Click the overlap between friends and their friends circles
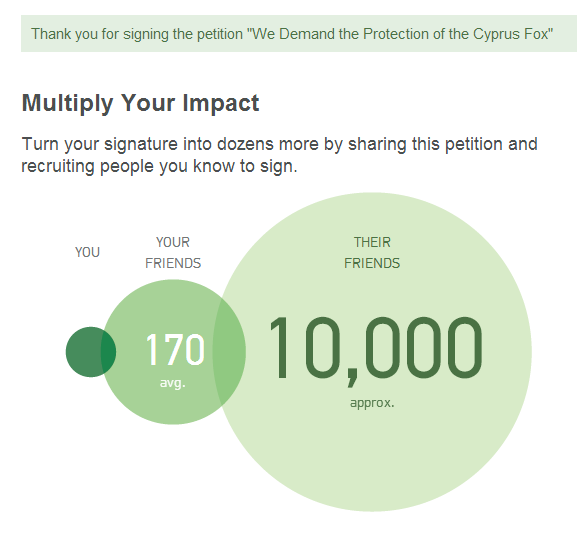 pos(229,352)
